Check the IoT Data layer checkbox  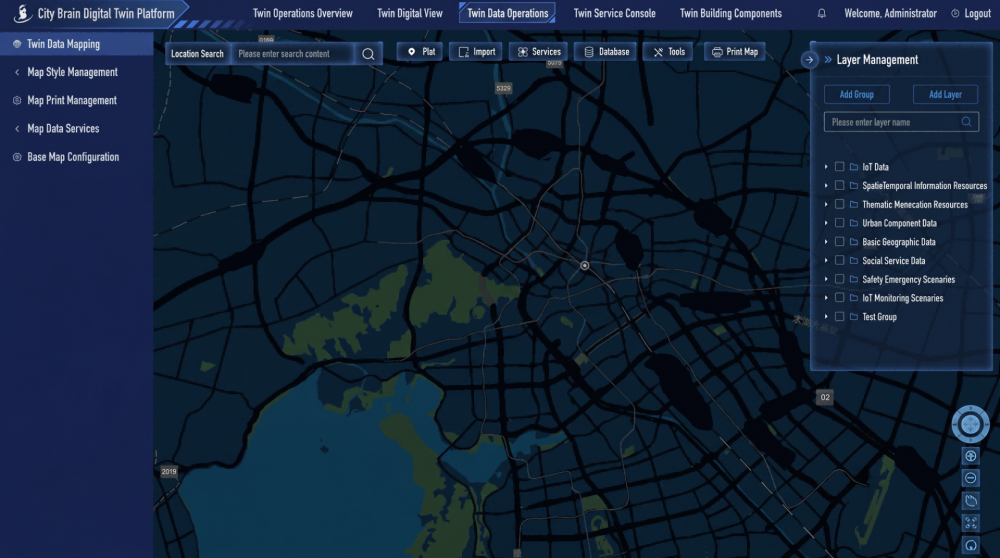click(839, 166)
